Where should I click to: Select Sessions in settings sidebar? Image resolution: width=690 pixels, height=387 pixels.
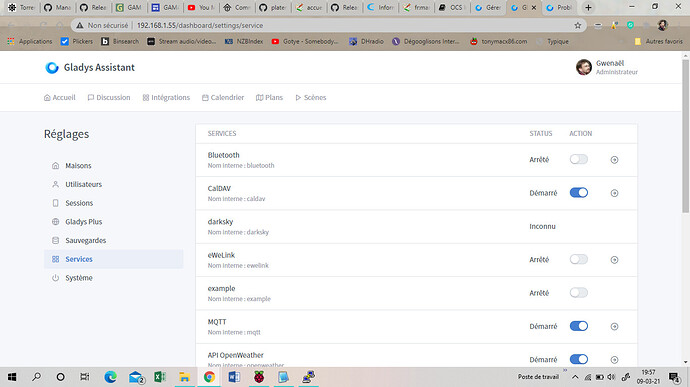pos(114,203)
